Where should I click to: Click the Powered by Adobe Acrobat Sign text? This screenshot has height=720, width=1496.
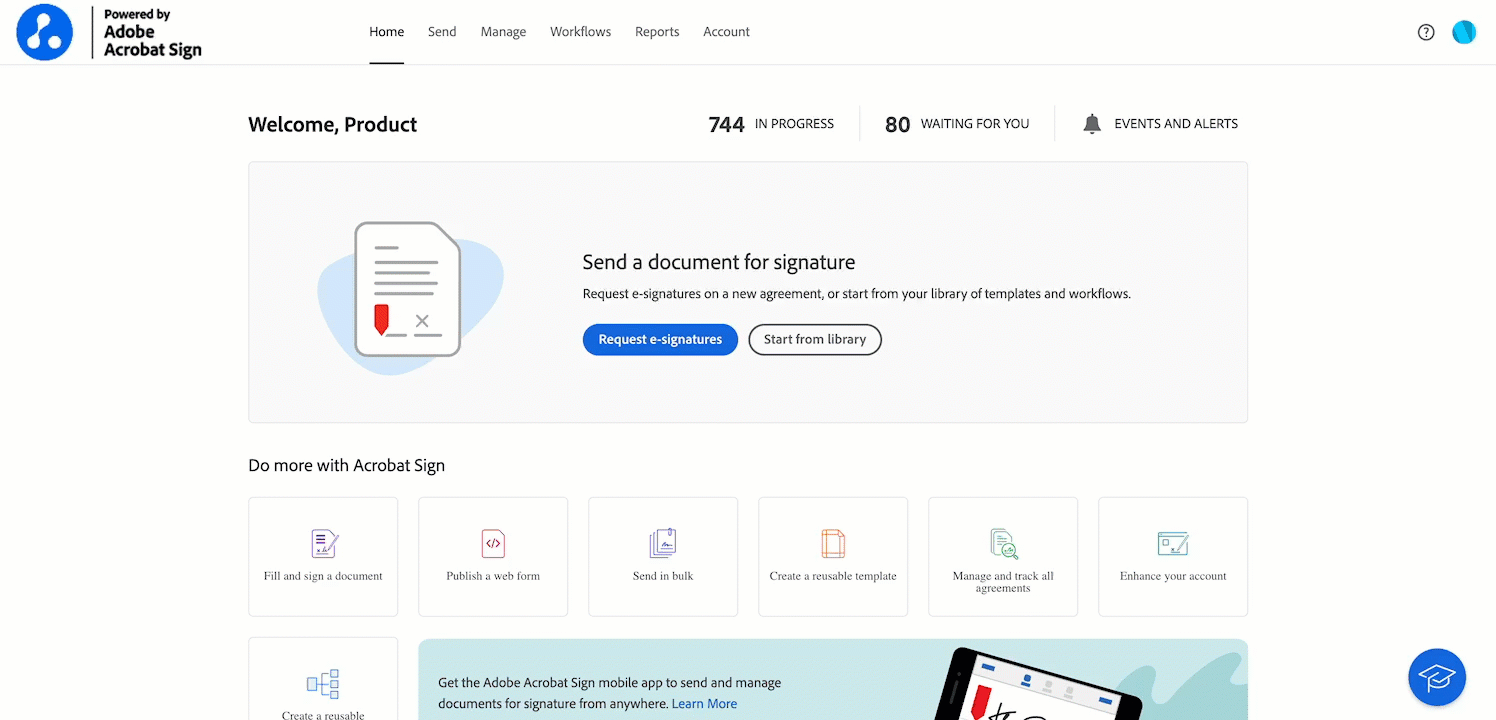pos(152,32)
